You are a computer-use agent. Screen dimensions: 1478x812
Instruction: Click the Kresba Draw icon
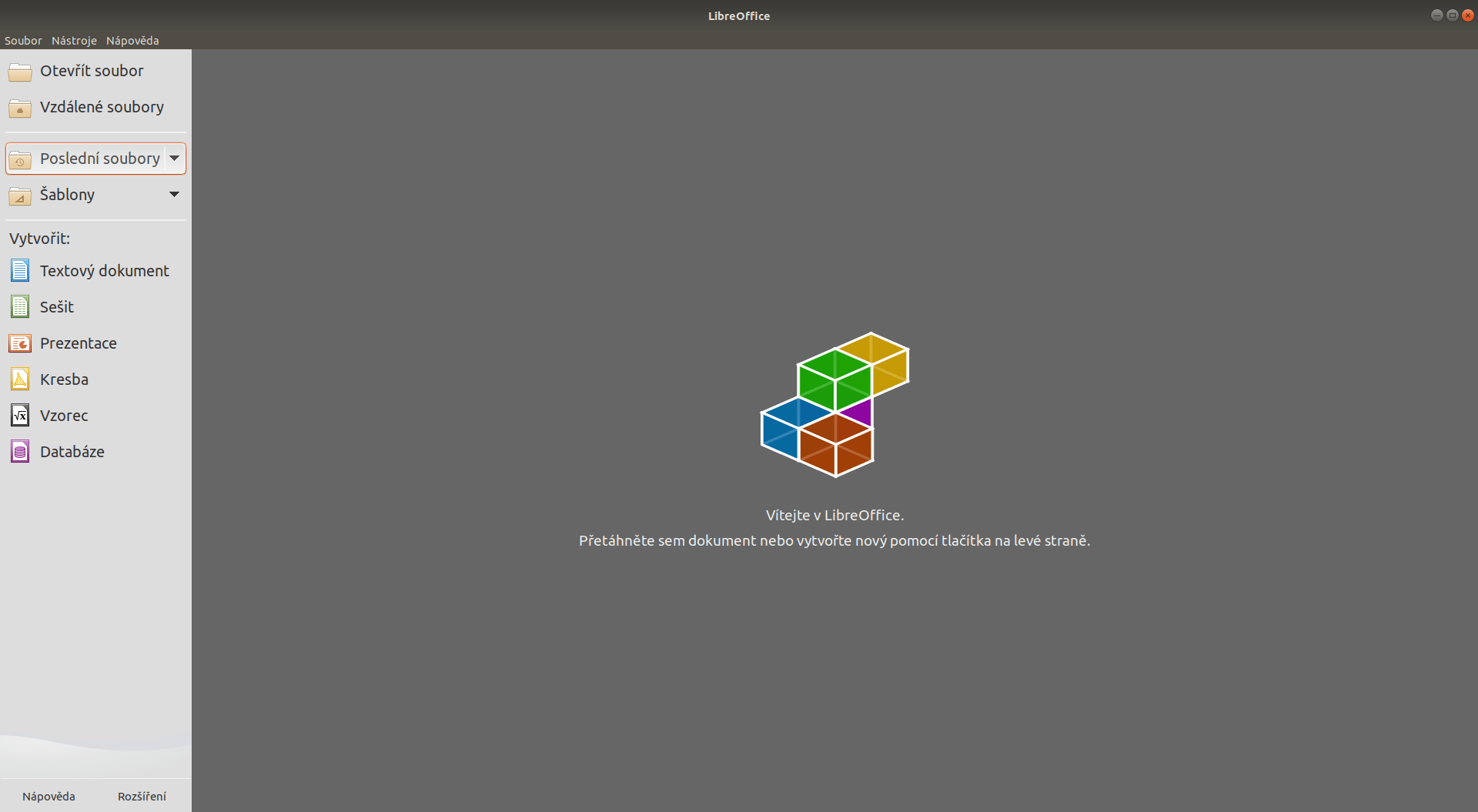pyautogui.click(x=20, y=379)
